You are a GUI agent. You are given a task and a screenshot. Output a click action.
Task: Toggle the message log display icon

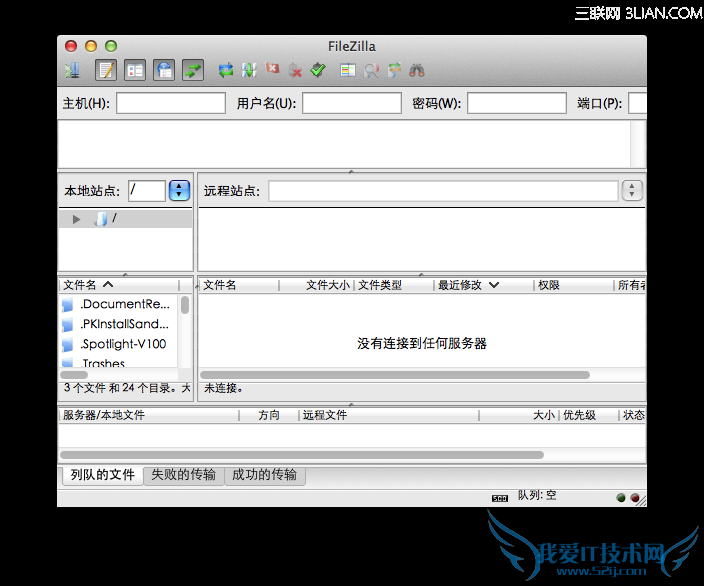pyautogui.click(x=106, y=70)
